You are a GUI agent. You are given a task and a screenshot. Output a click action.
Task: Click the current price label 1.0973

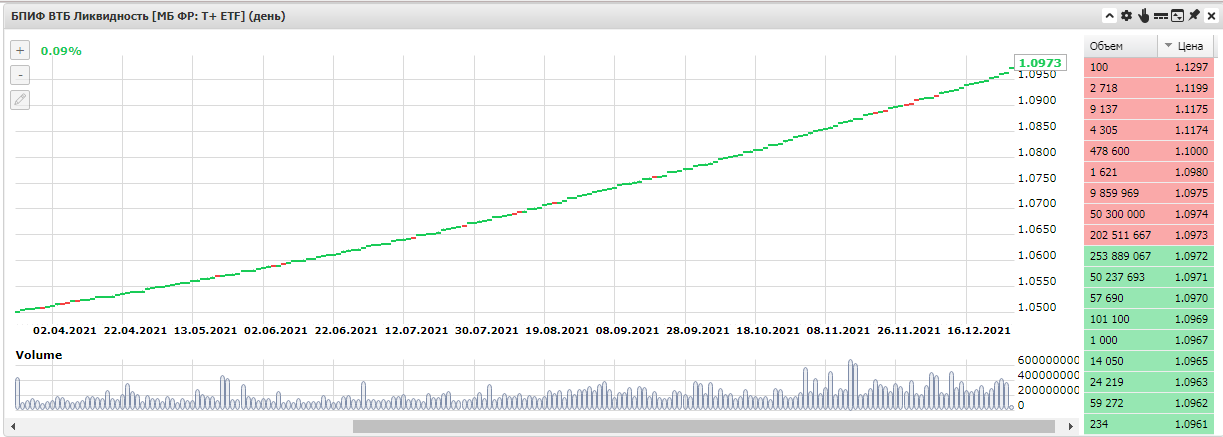1040,63
